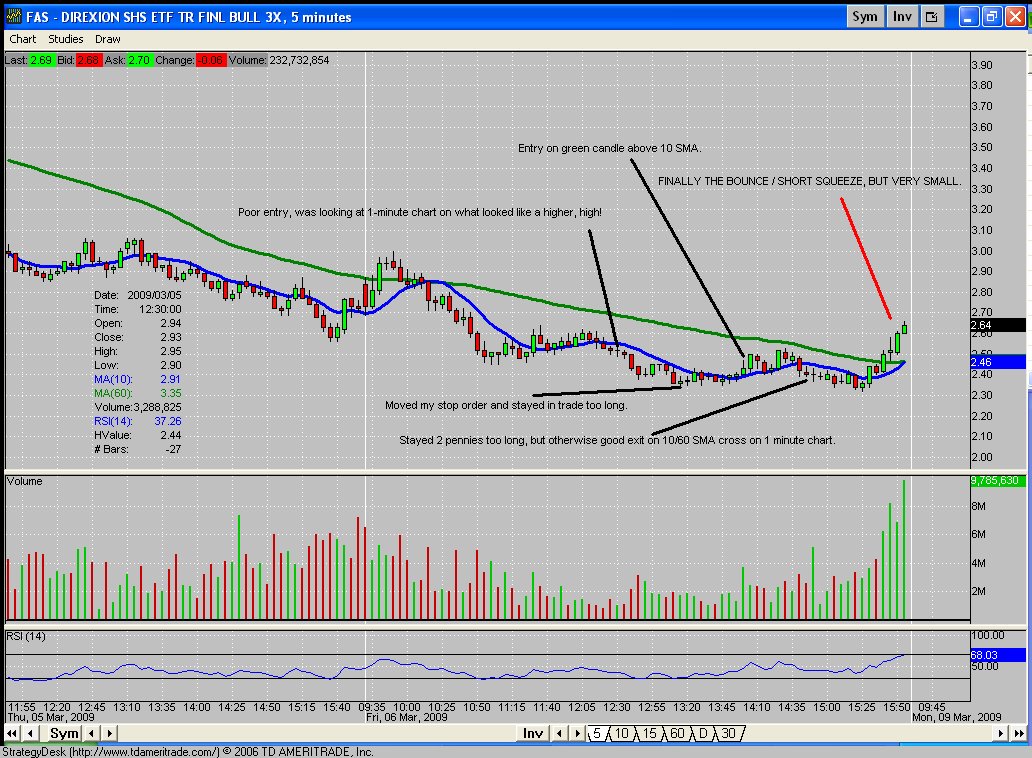Open the Studies menu
Screen dimensions: 1032x758
[x=66, y=39]
